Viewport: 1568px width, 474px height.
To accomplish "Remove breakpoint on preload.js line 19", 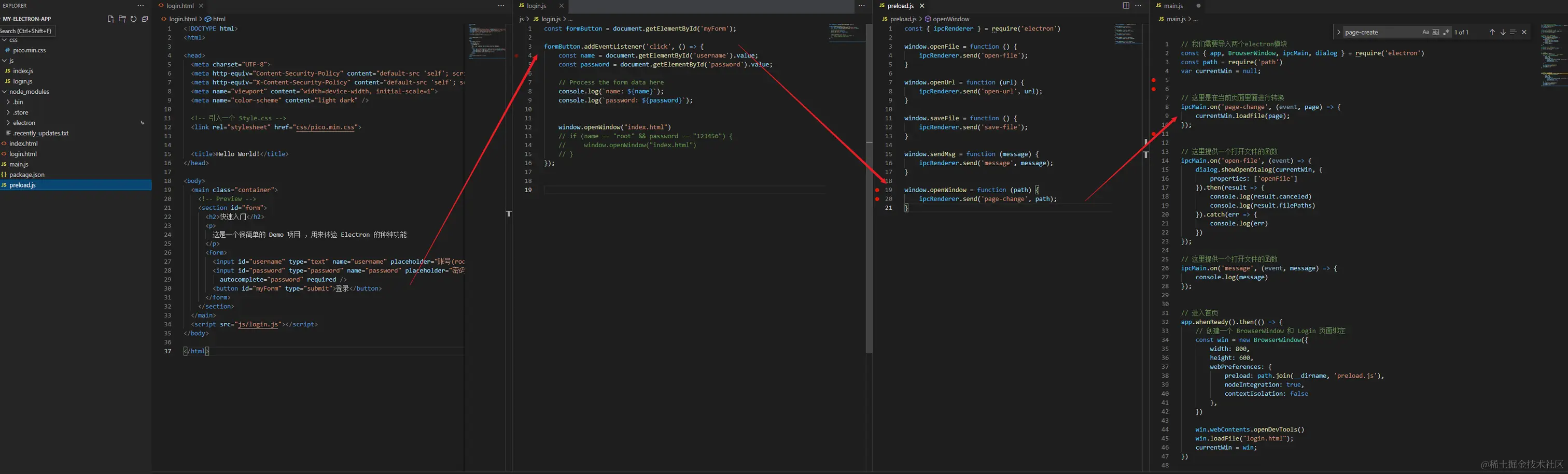I will [877, 190].
